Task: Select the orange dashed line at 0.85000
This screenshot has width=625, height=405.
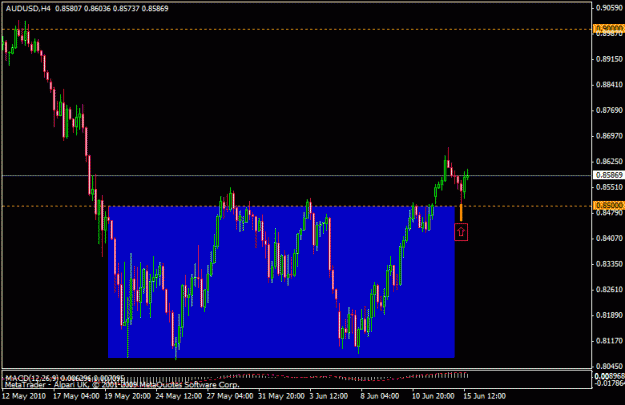Action: coord(297,206)
